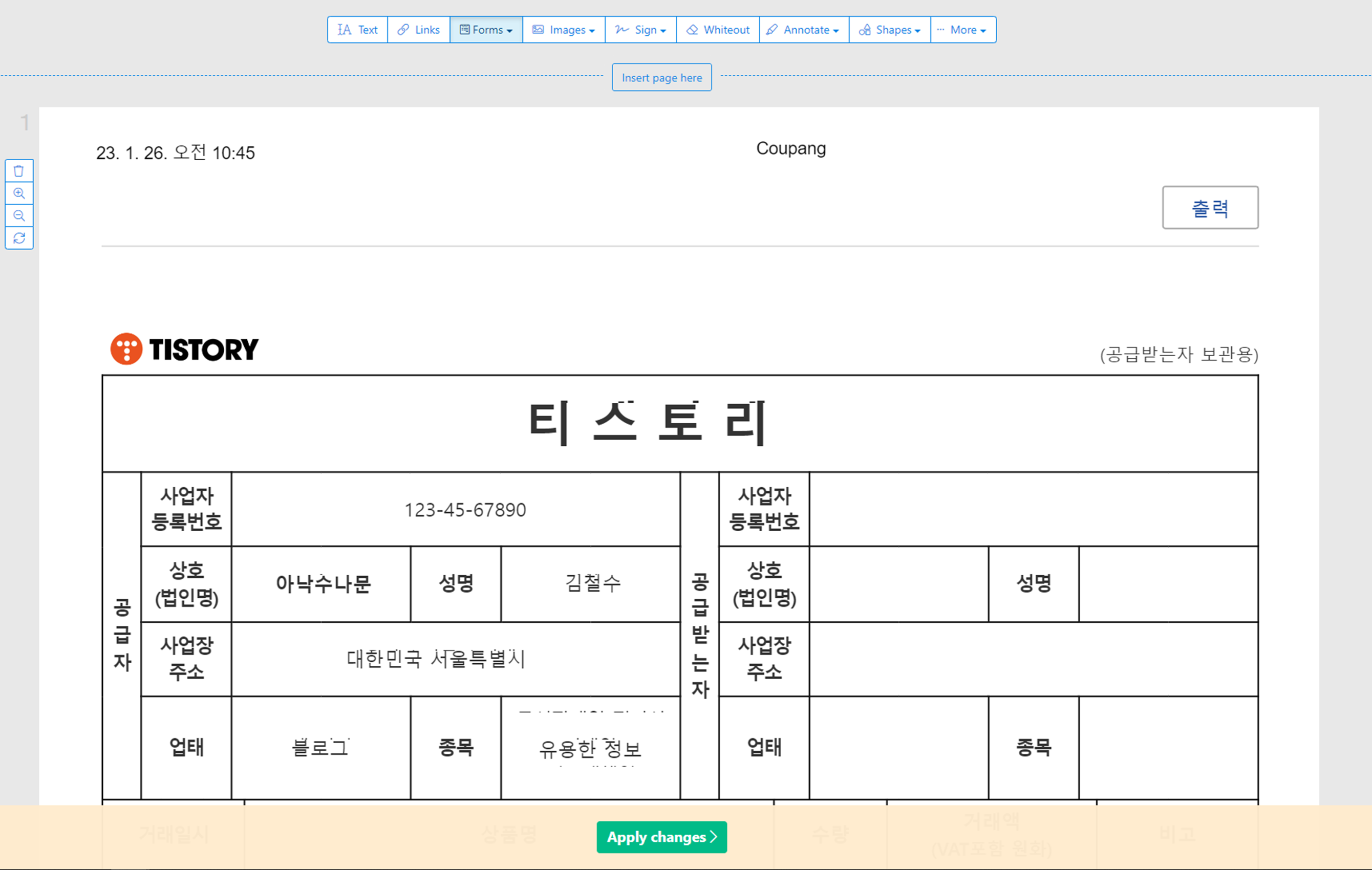1372x870 pixels.
Task: Delete page with trash icon
Action: point(19,171)
